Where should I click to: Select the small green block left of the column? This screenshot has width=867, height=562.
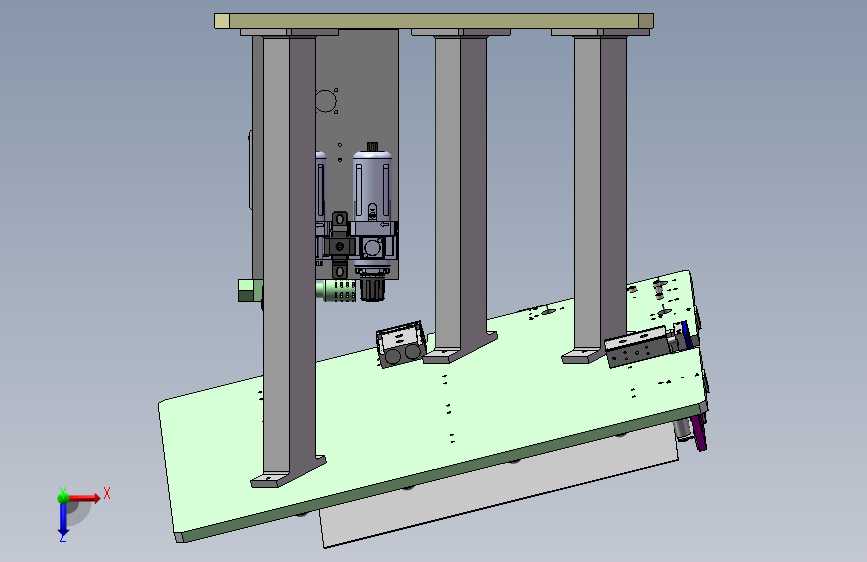250,290
